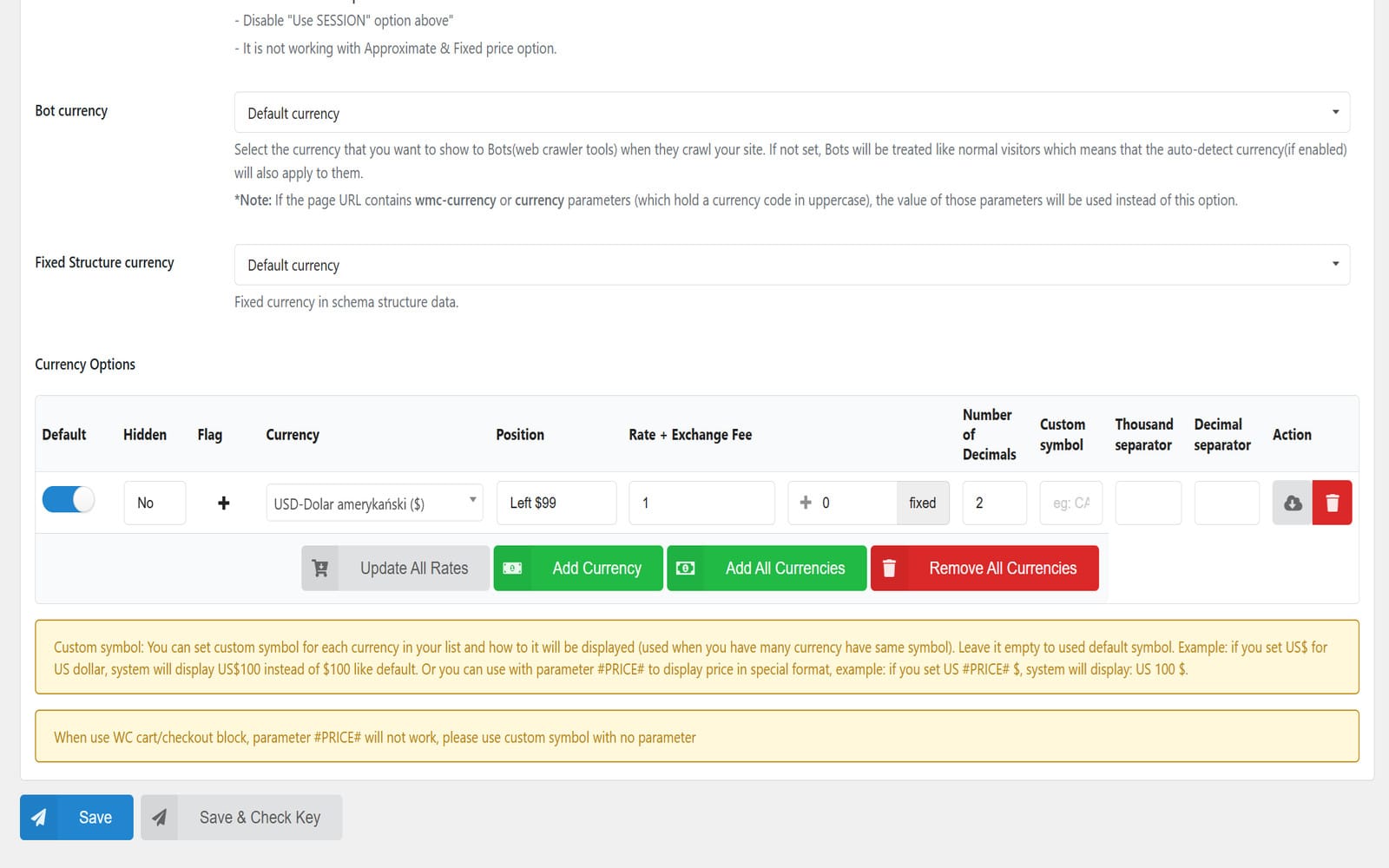Click the Hidden column header

[145, 435]
